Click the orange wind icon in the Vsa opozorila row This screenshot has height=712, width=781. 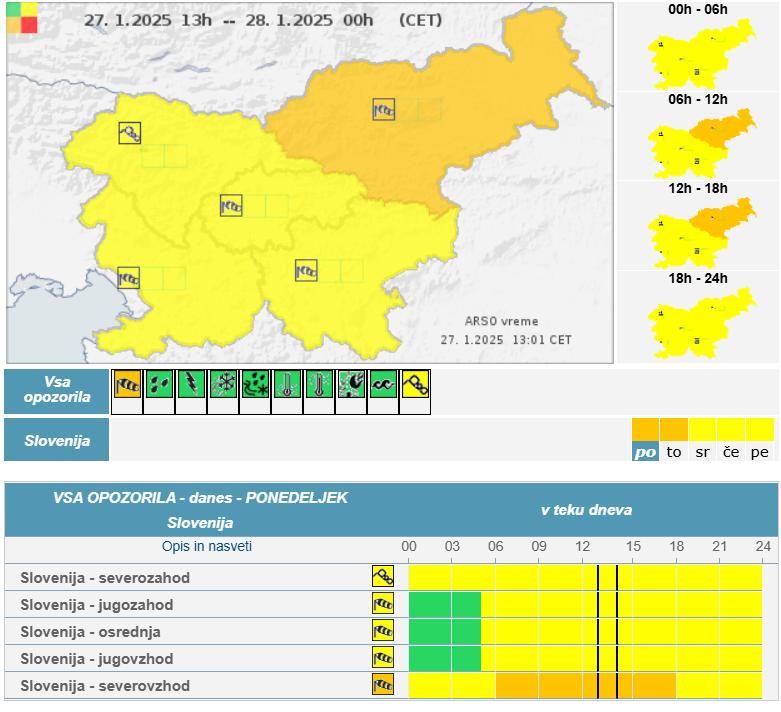(127, 385)
